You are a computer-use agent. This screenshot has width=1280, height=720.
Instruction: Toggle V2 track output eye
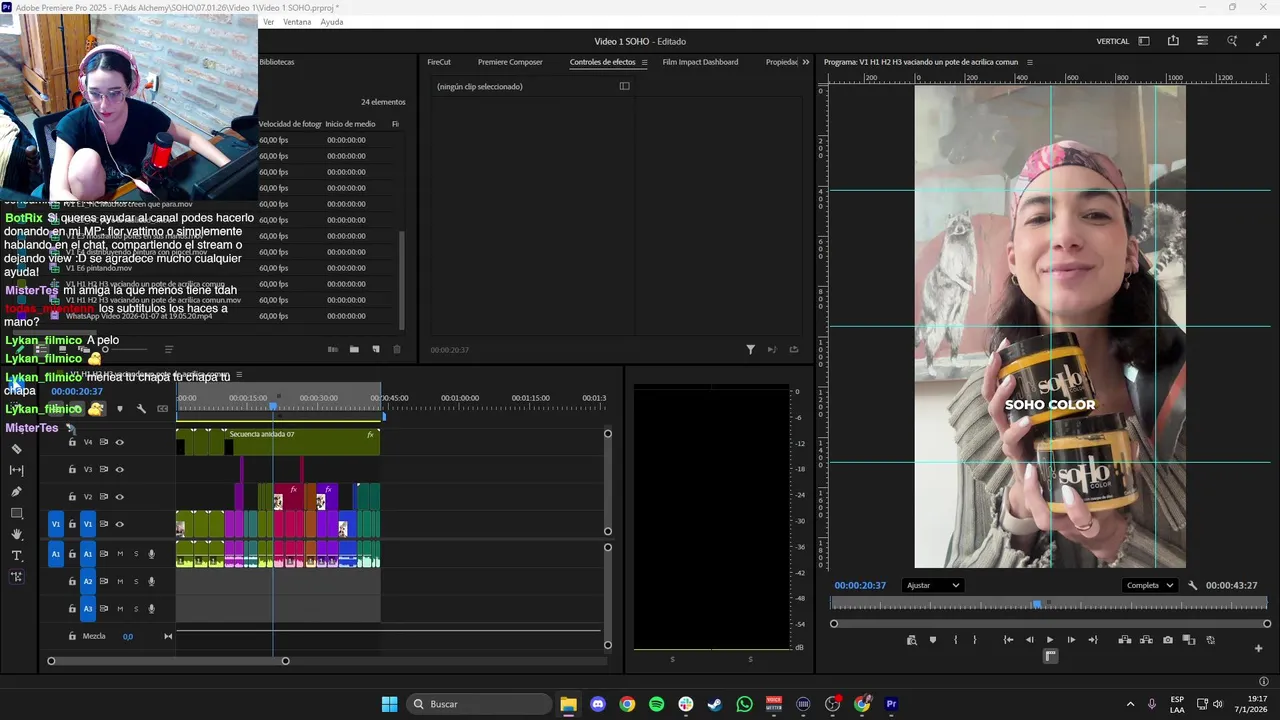119,497
